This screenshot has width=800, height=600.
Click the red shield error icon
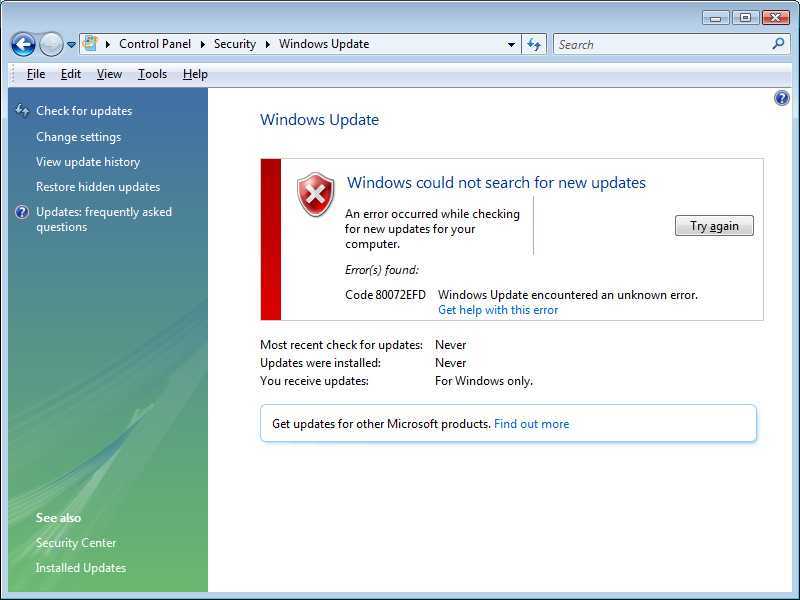click(x=316, y=194)
